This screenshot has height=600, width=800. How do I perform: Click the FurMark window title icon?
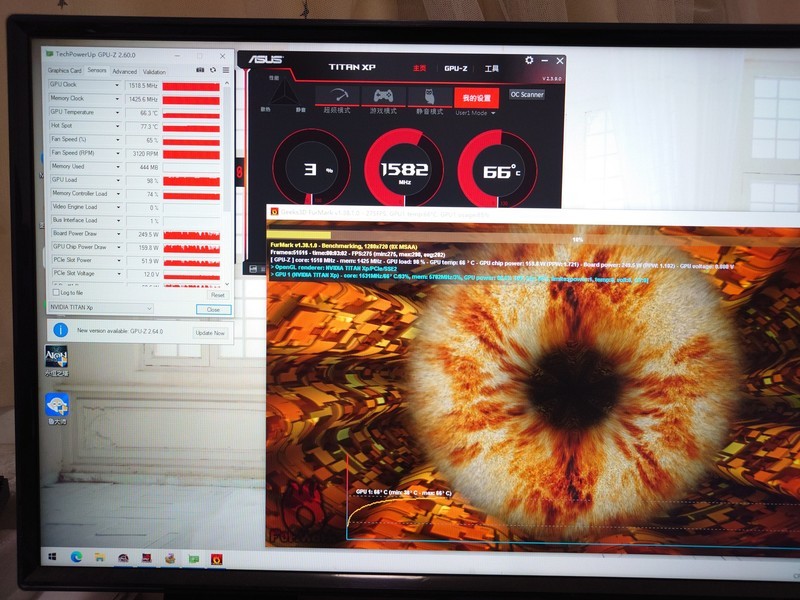(274, 211)
